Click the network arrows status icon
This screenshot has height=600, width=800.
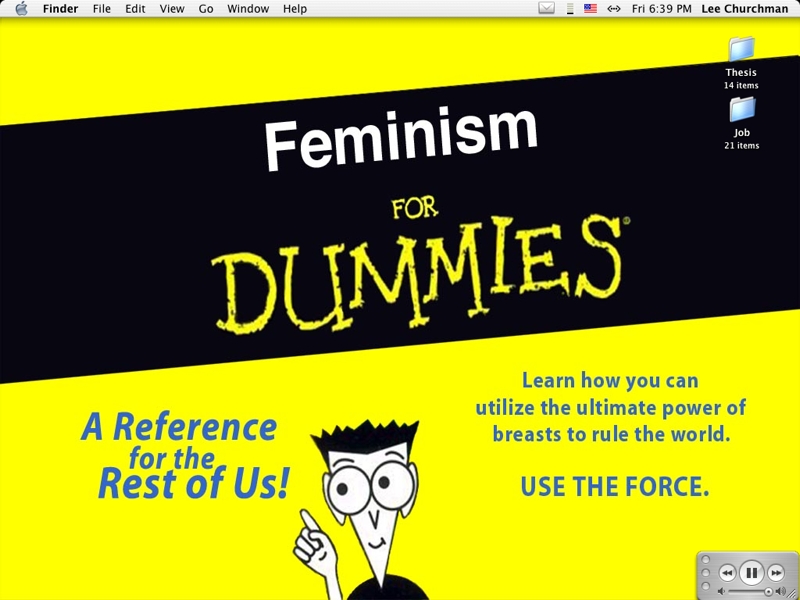click(613, 9)
